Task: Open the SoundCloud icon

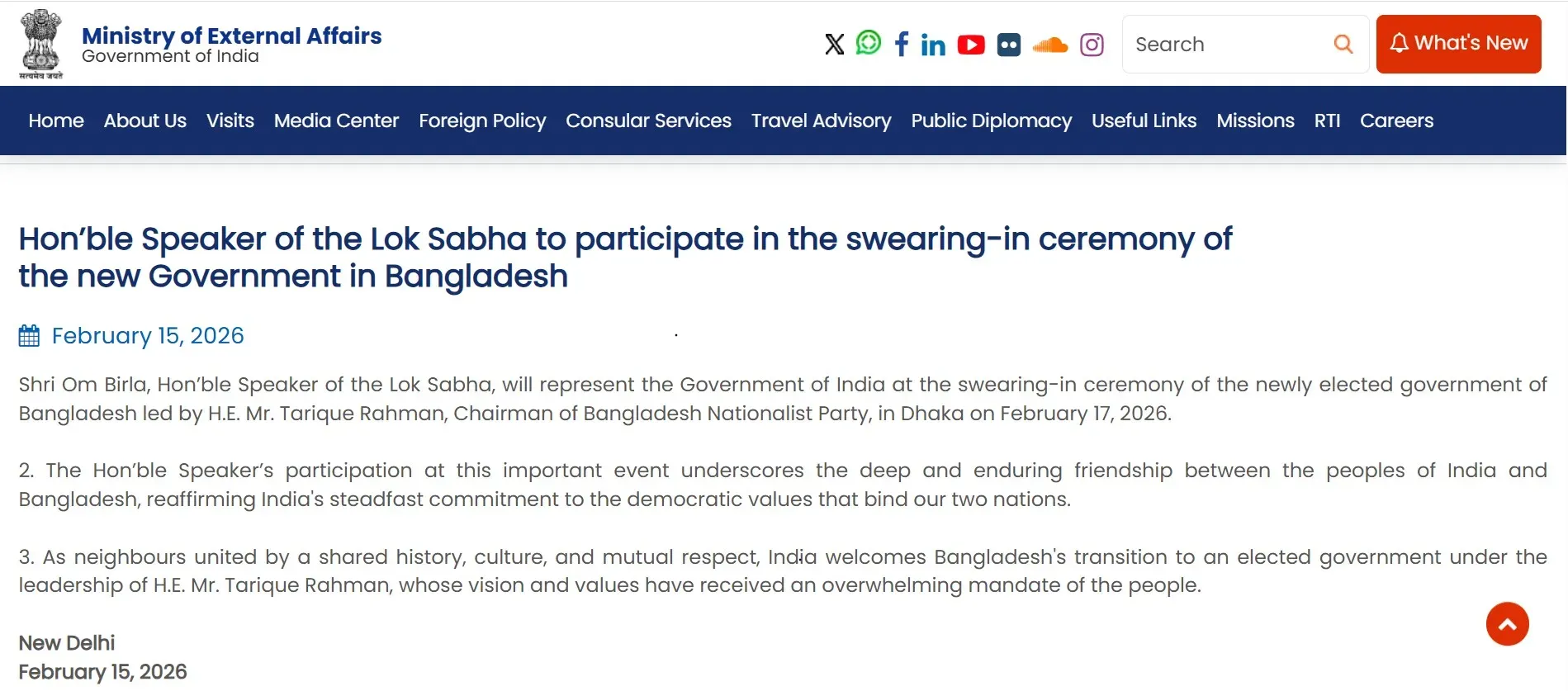Action: coord(1049,45)
